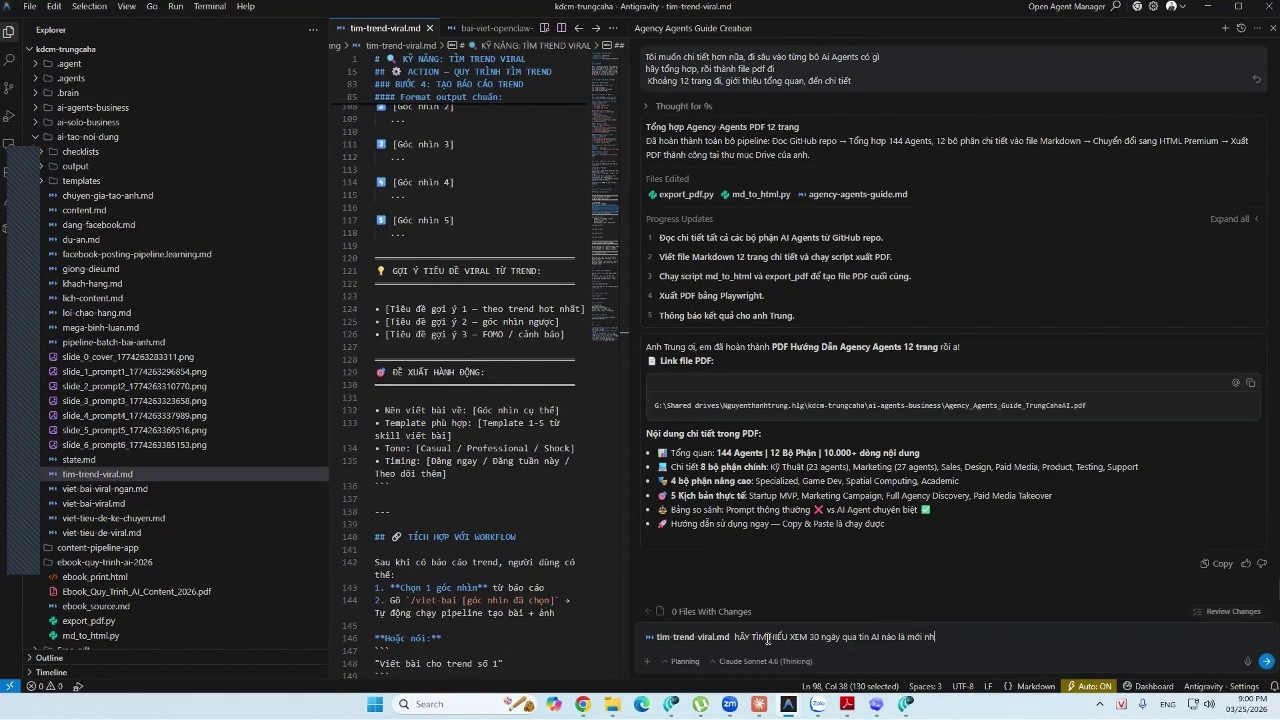The width and height of the screenshot is (1280, 720).
Task: Open the Selection menu
Action: tap(89, 6)
